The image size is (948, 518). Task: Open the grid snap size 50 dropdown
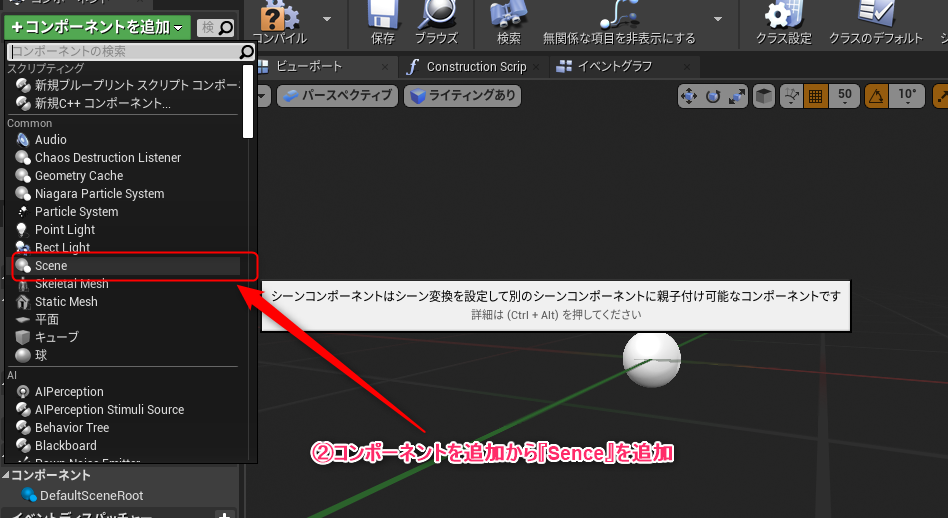(x=844, y=97)
